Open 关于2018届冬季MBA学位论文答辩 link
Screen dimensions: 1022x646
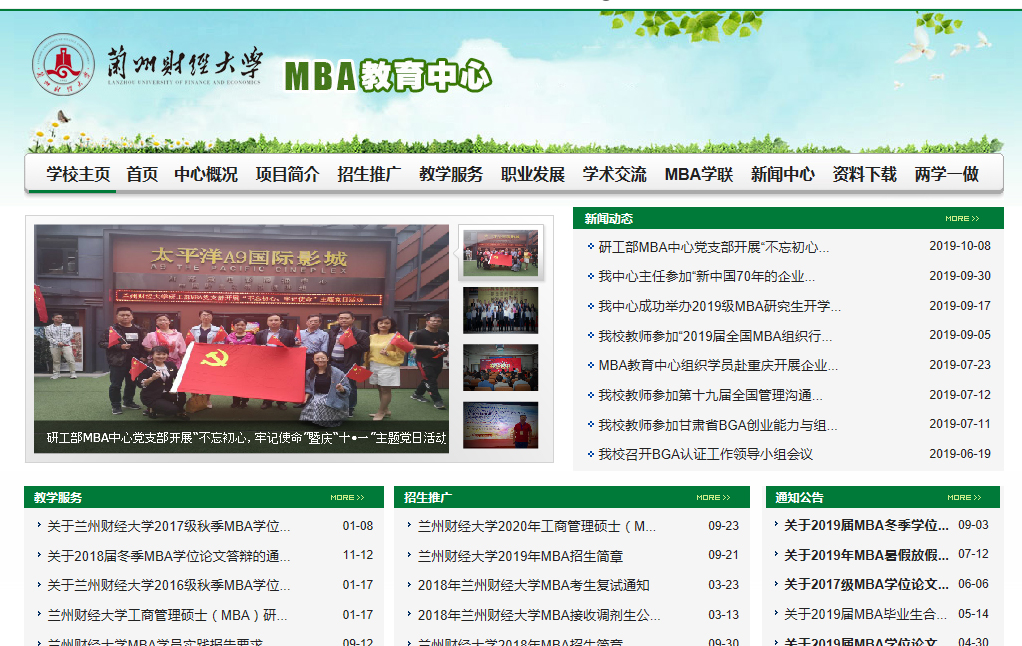click(x=168, y=556)
